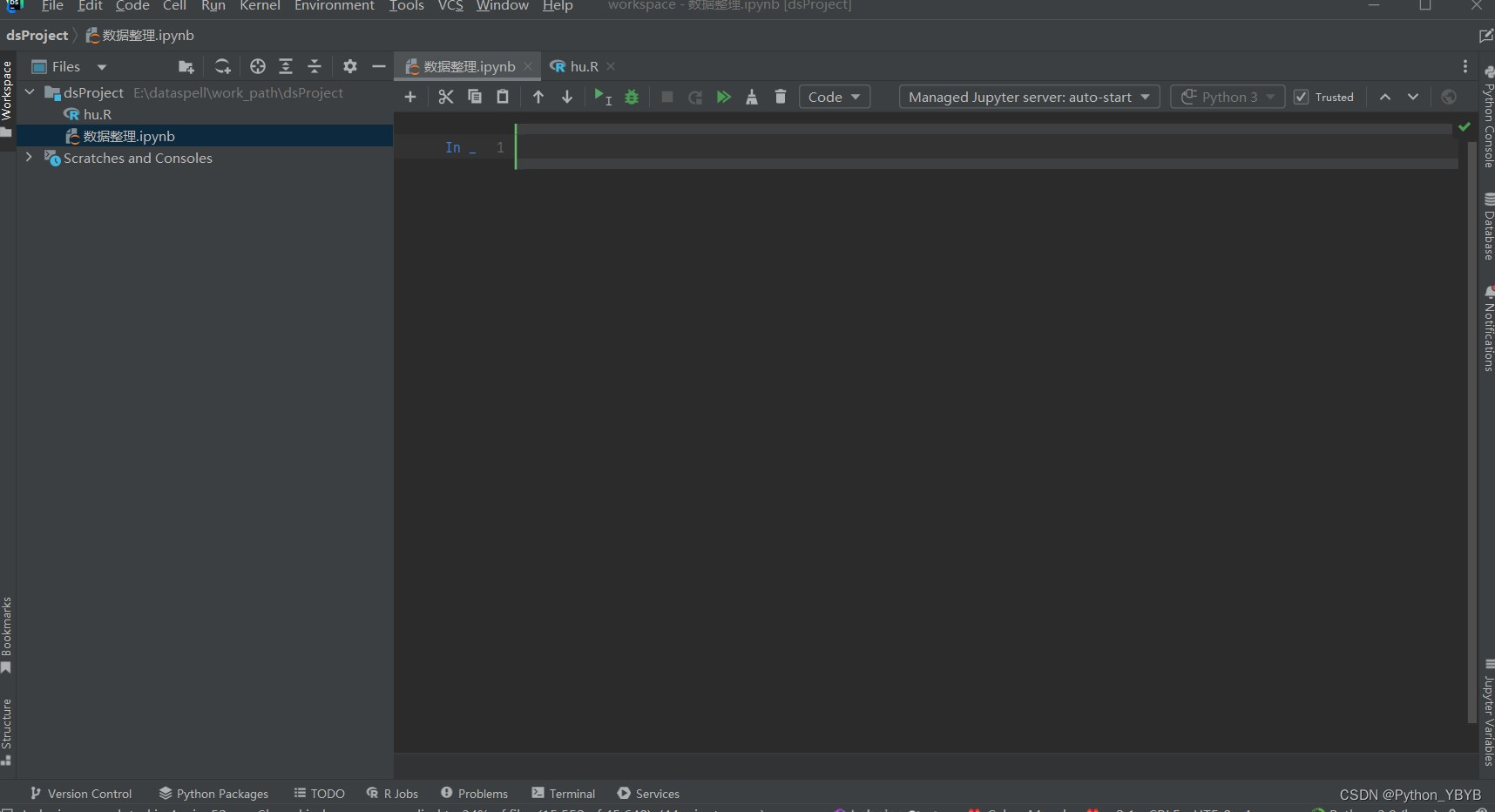The width and height of the screenshot is (1495, 812).
Task: Close the hu.R tab
Action: coord(611,66)
